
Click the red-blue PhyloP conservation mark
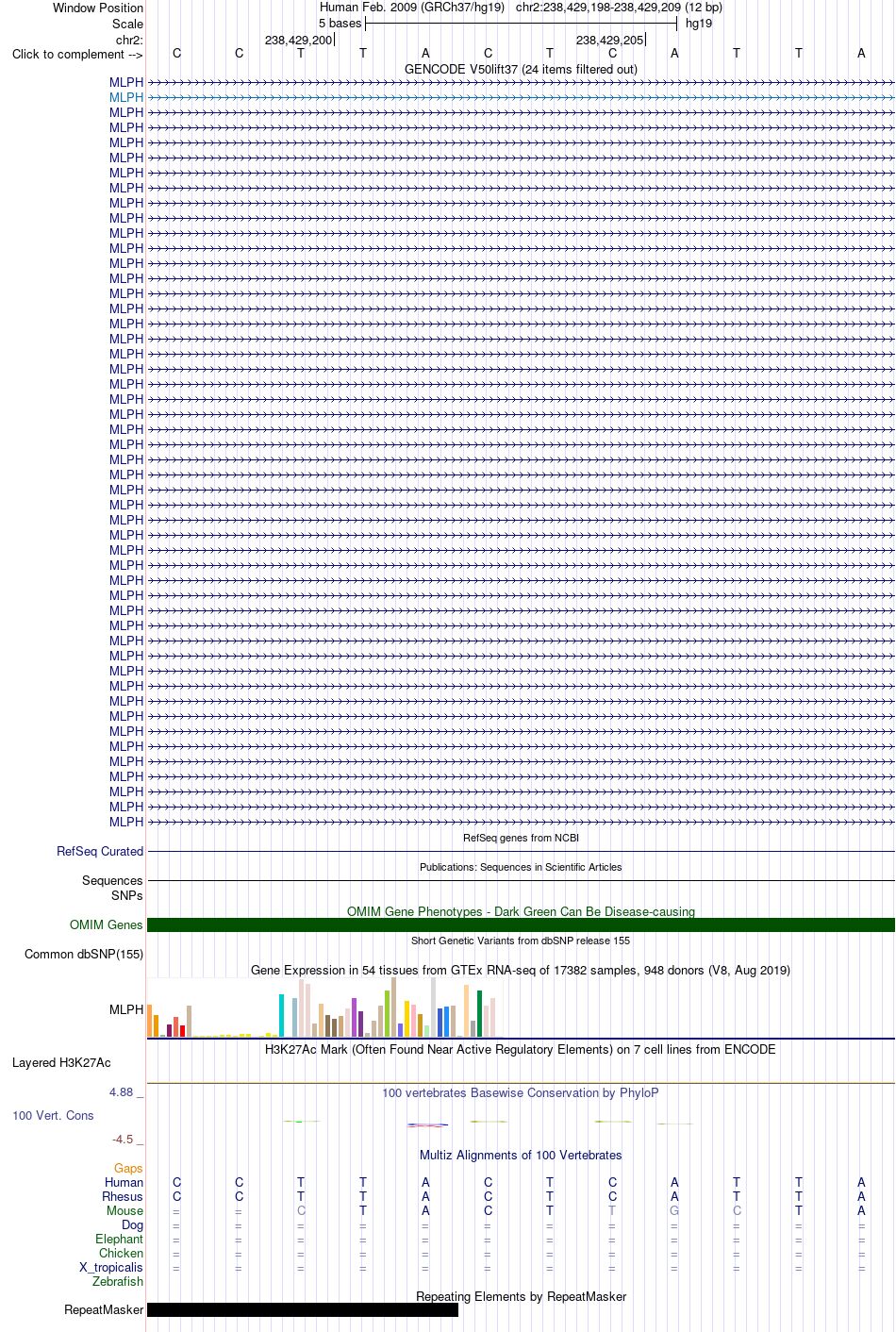coord(427,1124)
